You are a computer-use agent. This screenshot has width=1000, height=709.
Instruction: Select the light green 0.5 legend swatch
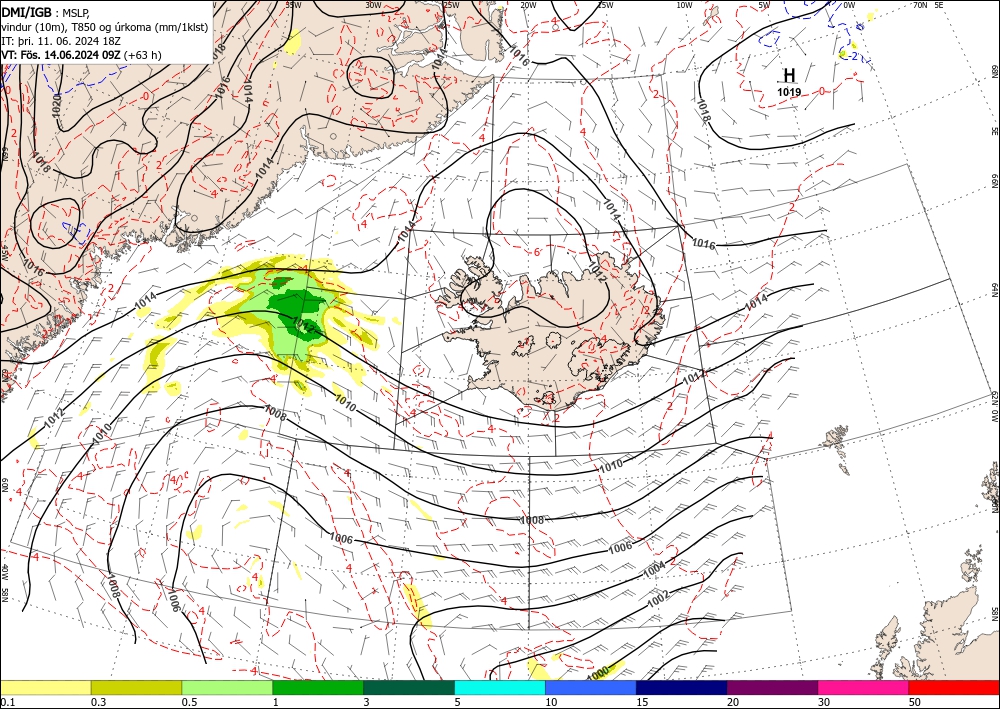click(x=227, y=687)
